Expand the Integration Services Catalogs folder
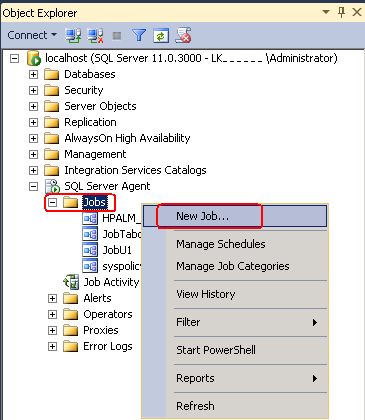This screenshot has width=365, height=420. [x=33, y=170]
